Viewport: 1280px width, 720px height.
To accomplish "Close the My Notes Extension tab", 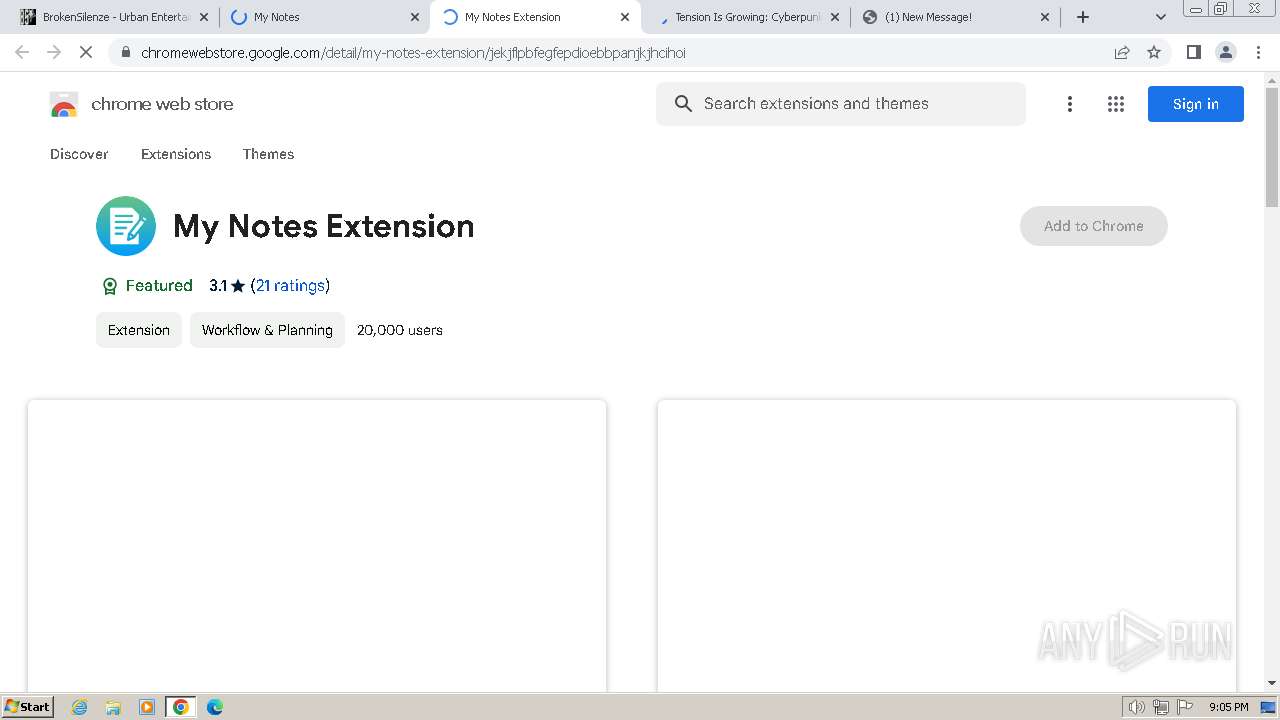I will [x=625, y=17].
